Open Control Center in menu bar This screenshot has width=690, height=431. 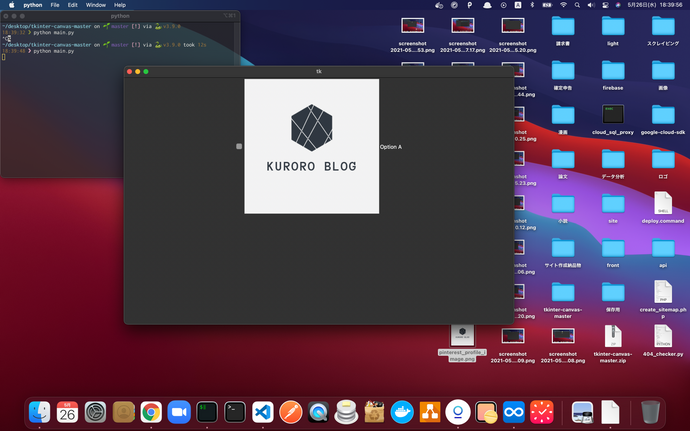pos(605,5)
